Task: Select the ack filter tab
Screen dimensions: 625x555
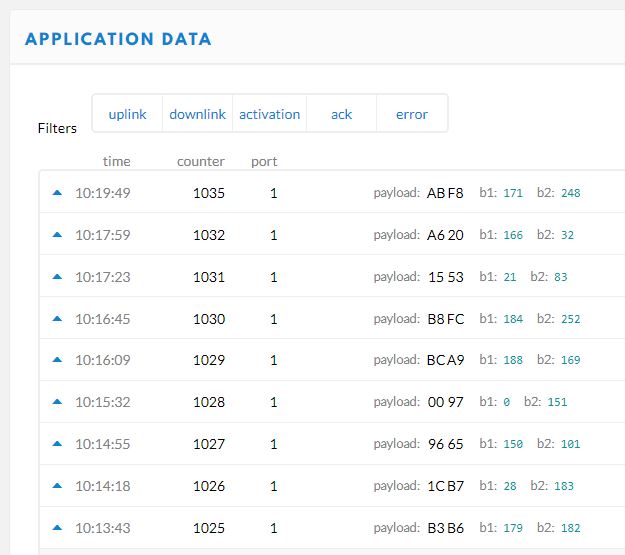Action: (x=341, y=114)
